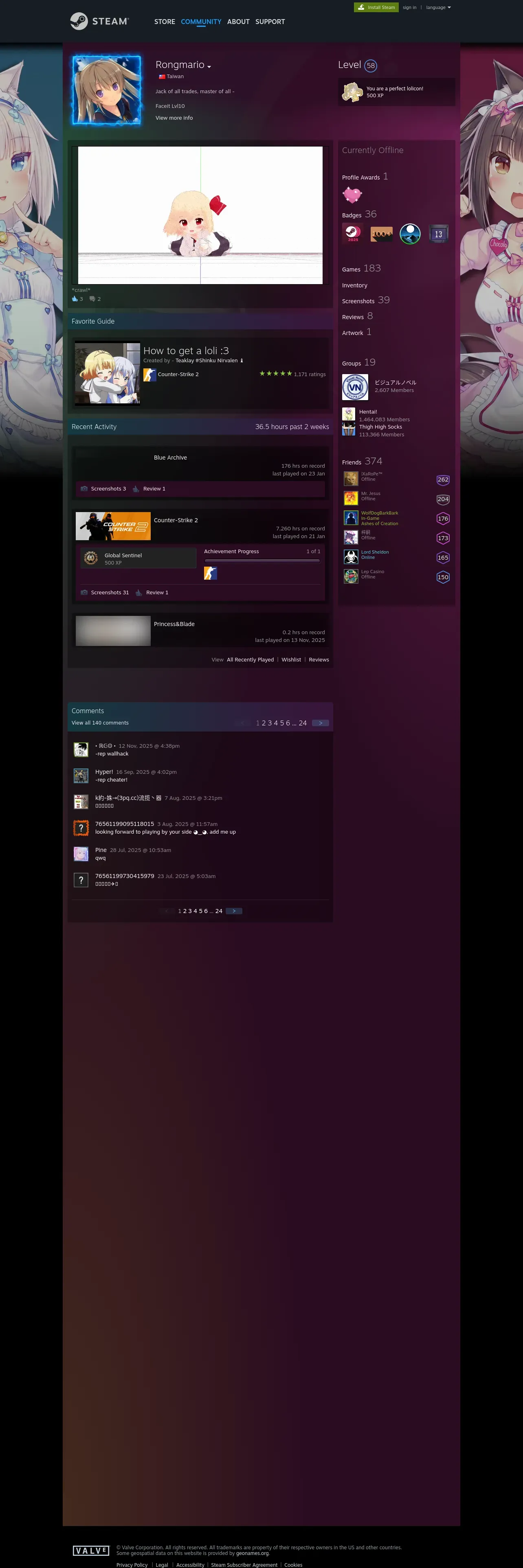Open the Wishlist link
523x1568 pixels.
tap(291, 660)
